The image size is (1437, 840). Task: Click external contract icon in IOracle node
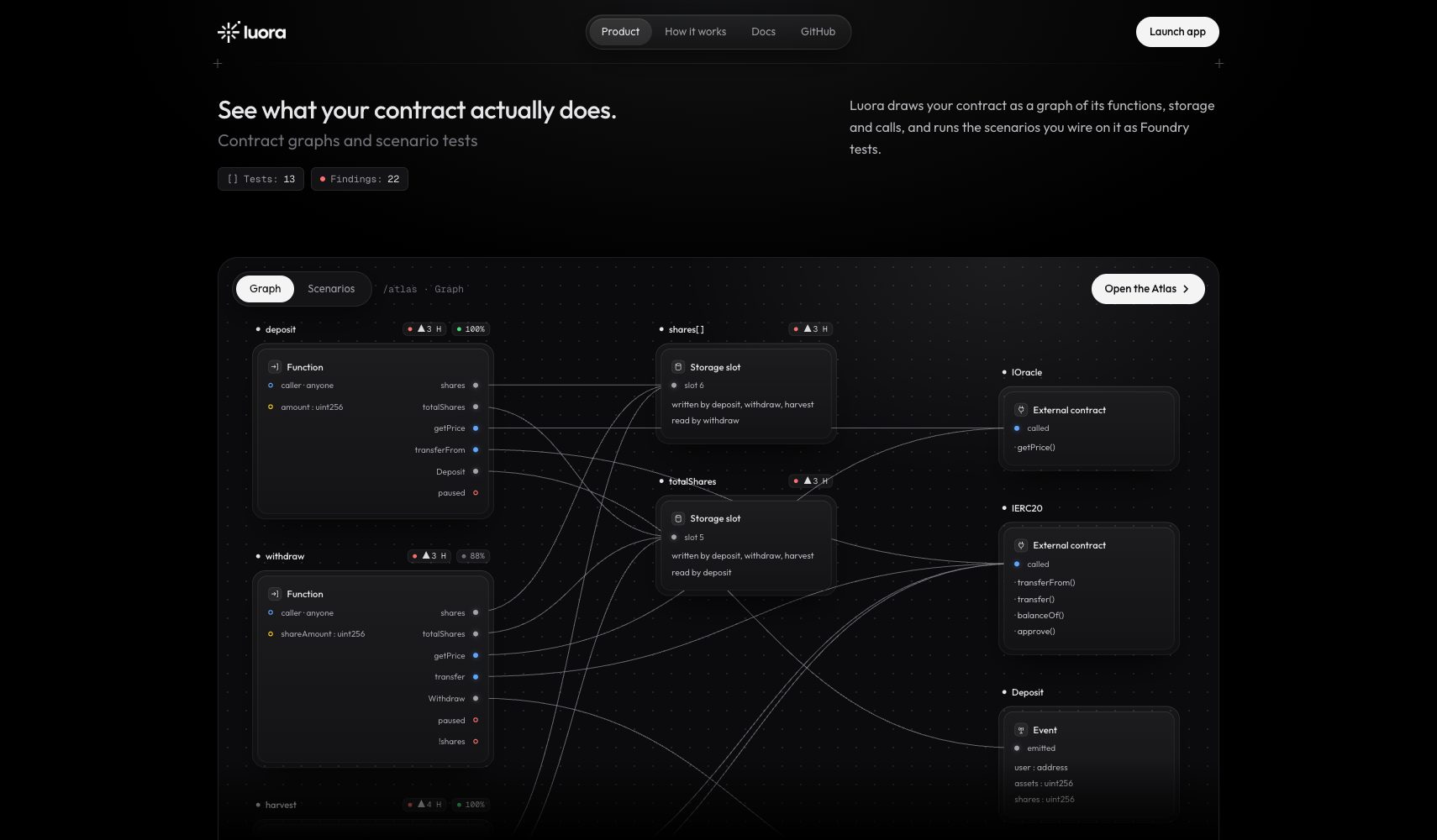pyautogui.click(x=1021, y=410)
